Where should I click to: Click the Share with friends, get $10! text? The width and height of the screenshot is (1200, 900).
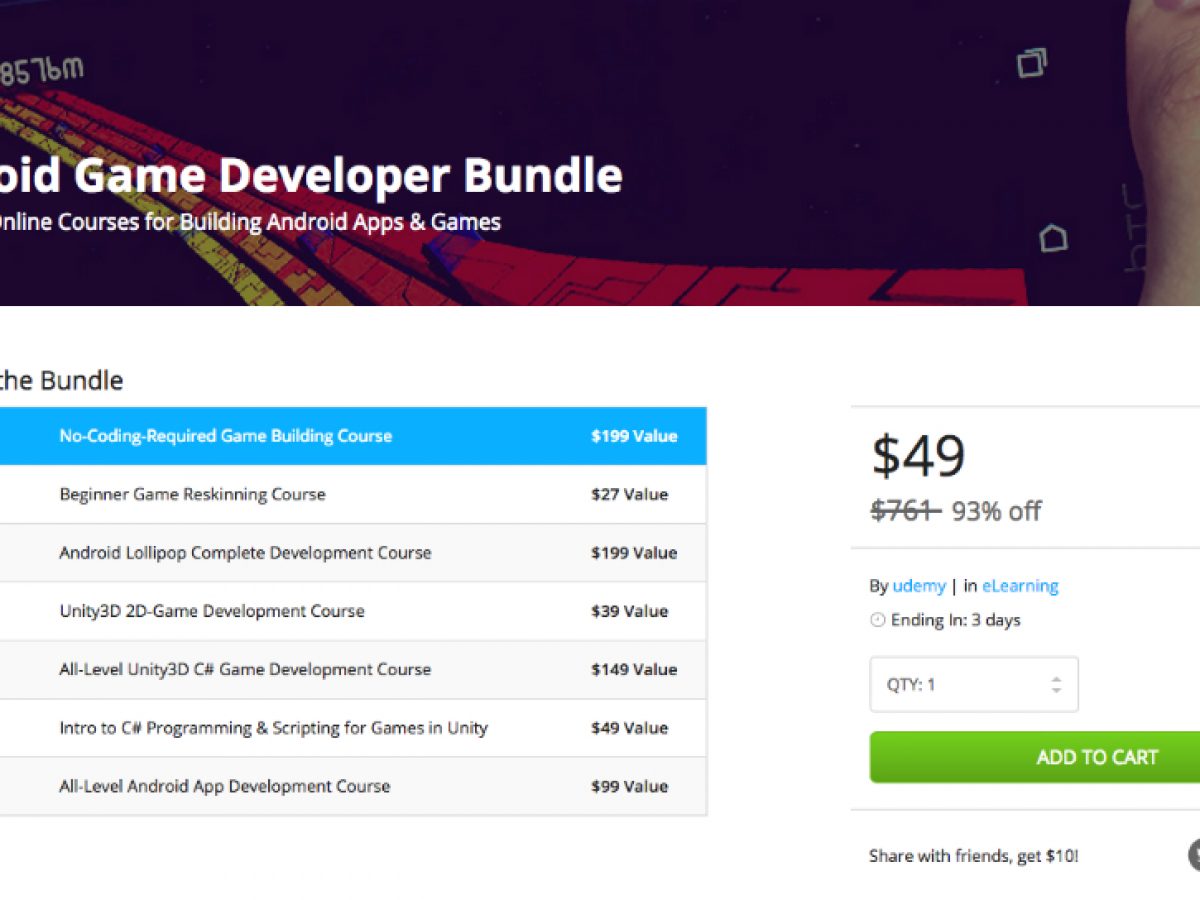(973, 856)
